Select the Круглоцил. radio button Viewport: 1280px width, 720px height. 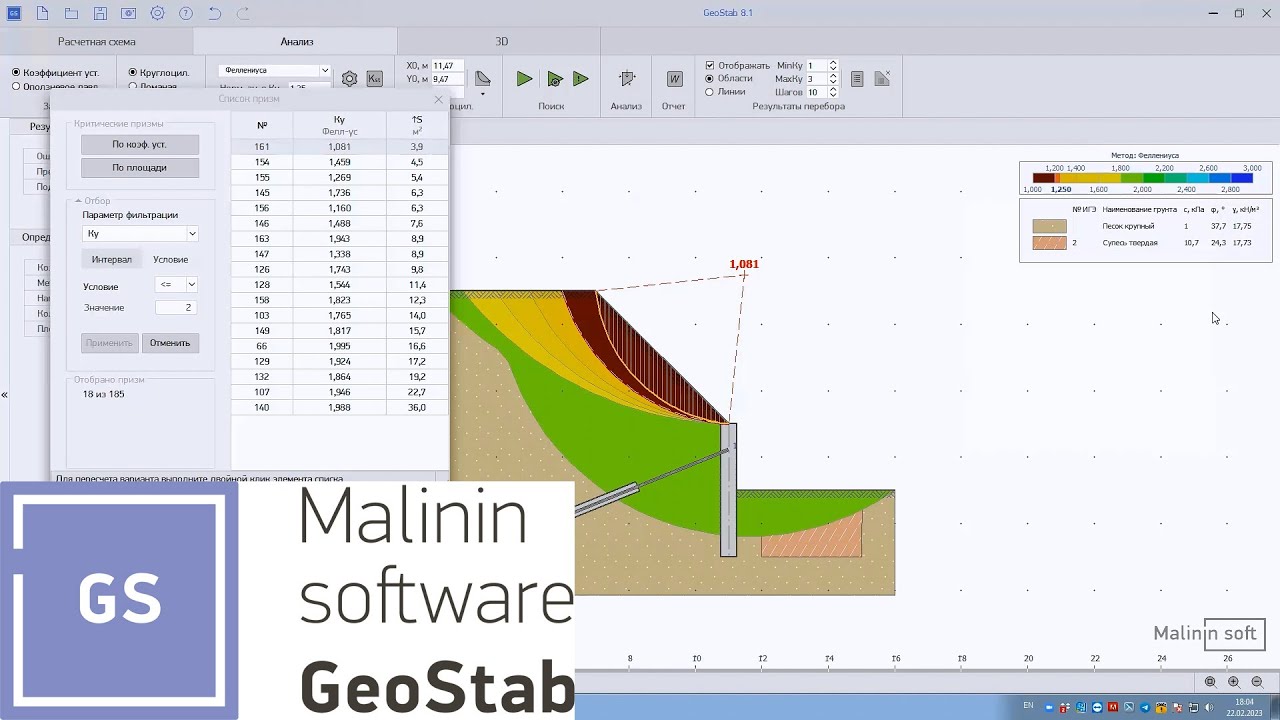click(x=133, y=73)
